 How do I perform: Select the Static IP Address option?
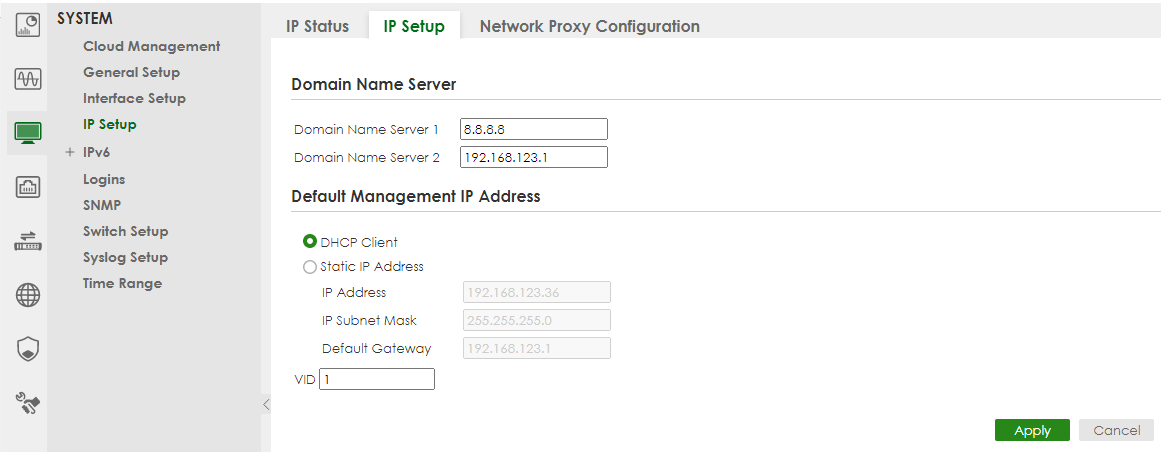[310, 267]
